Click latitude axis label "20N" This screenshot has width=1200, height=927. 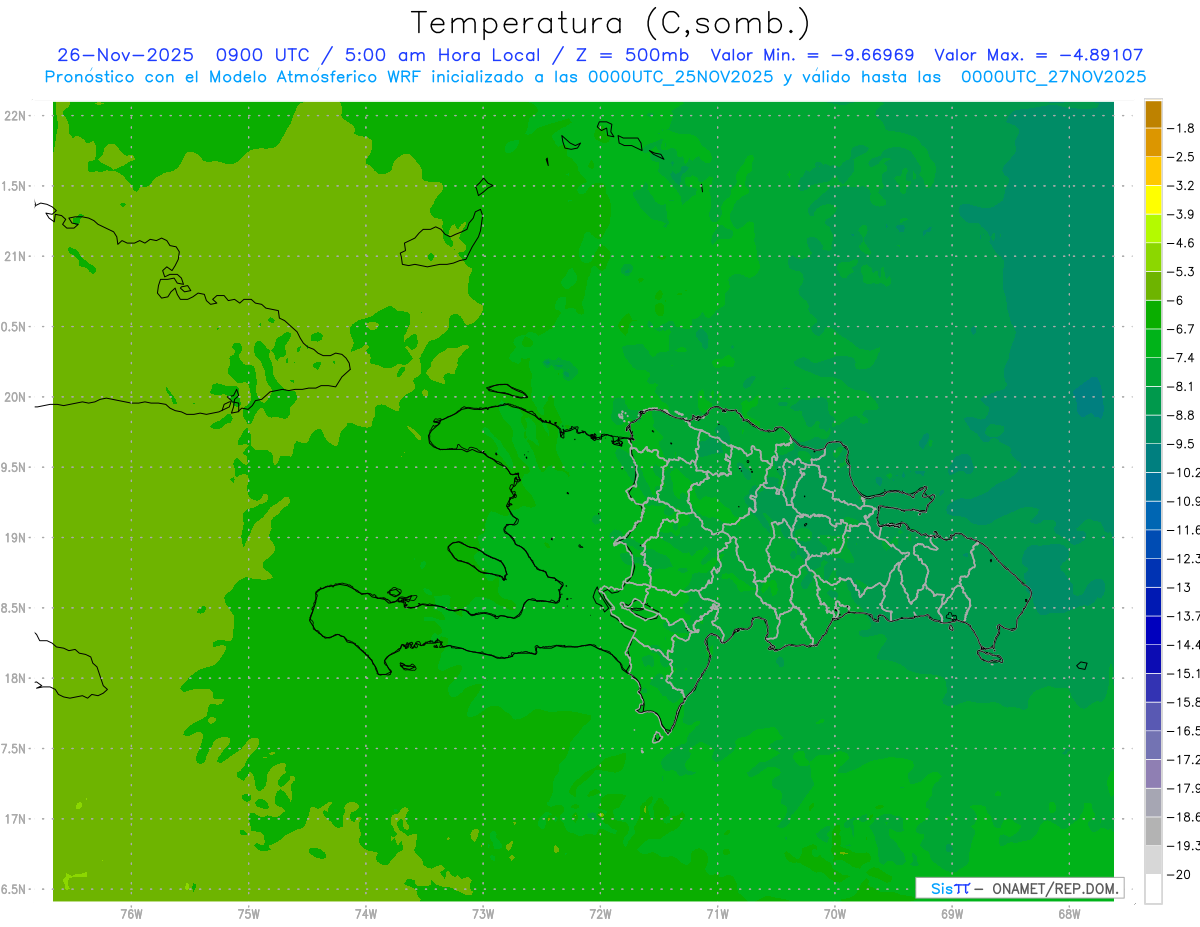coord(16,397)
